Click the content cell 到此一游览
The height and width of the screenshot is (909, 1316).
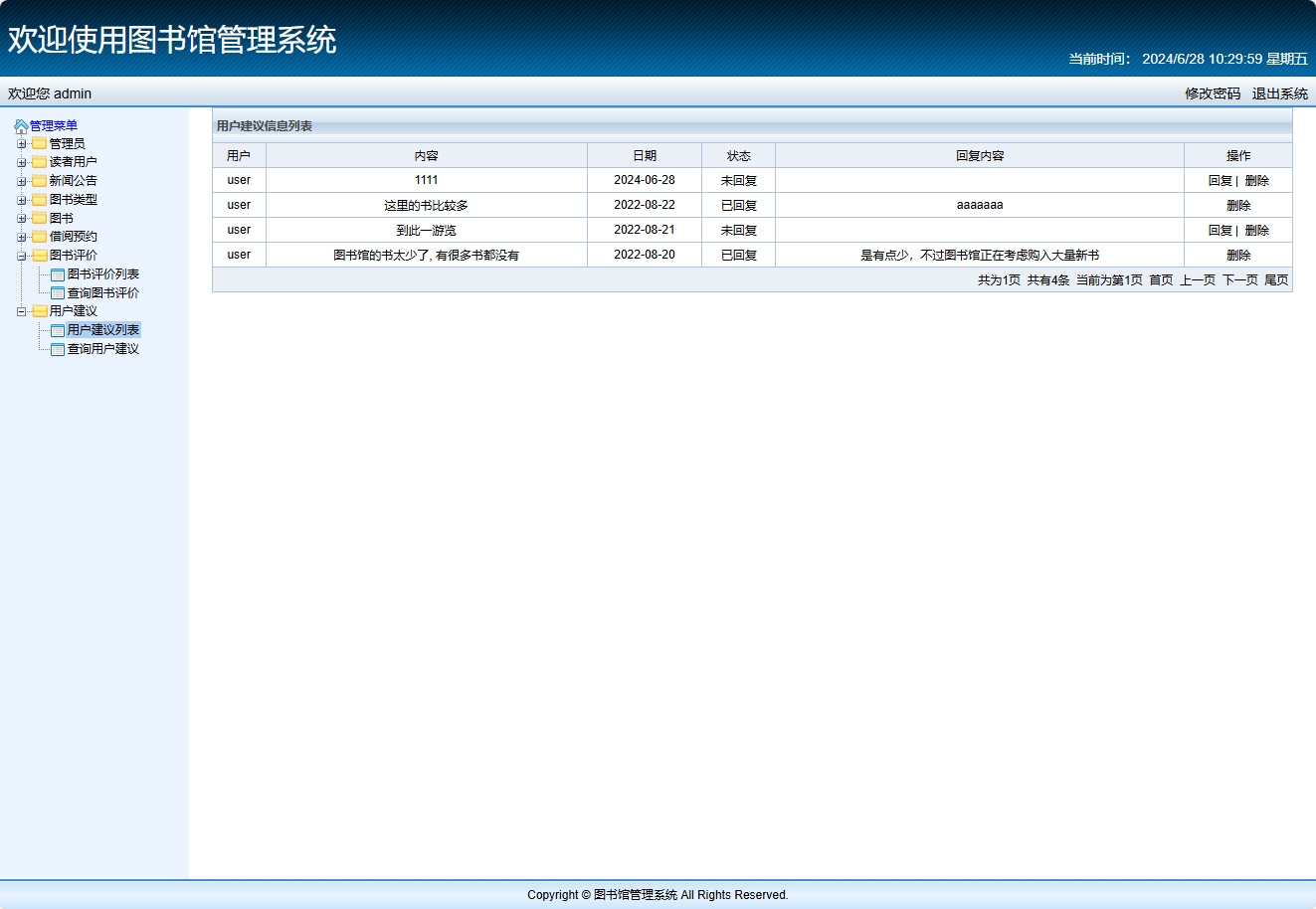(427, 231)
